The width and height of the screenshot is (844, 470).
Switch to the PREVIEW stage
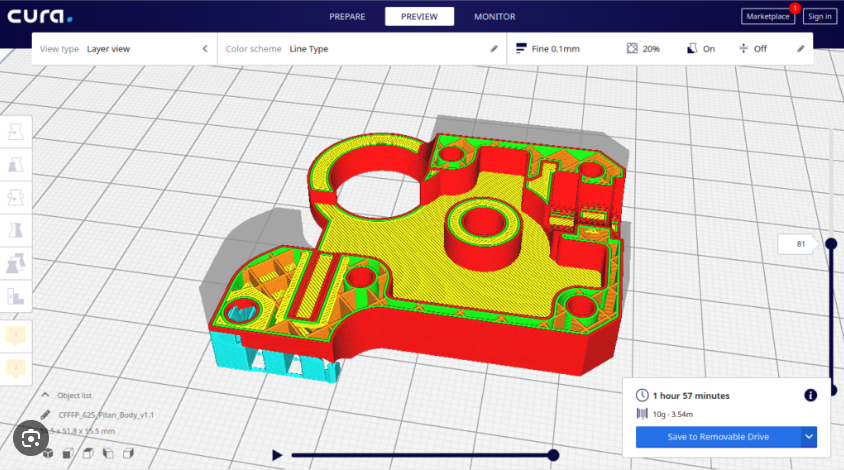(419, 17)
